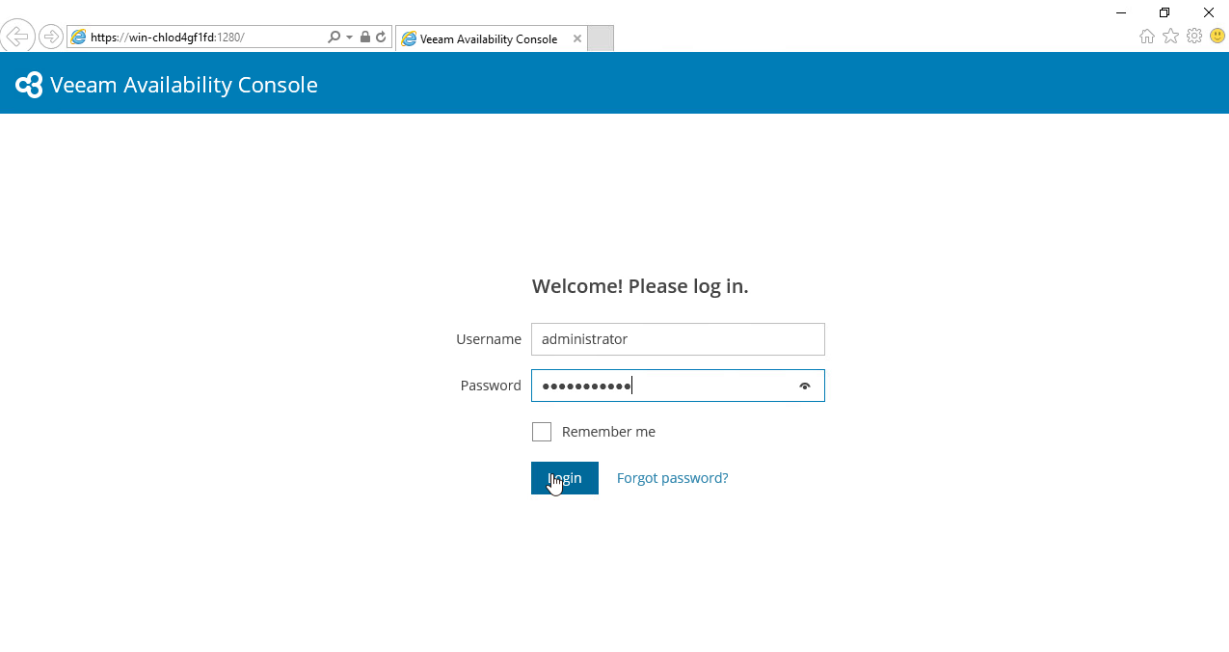Open the browser Home icon
The height and width of the screenshot is (652, 1229).
(1147, 36)
